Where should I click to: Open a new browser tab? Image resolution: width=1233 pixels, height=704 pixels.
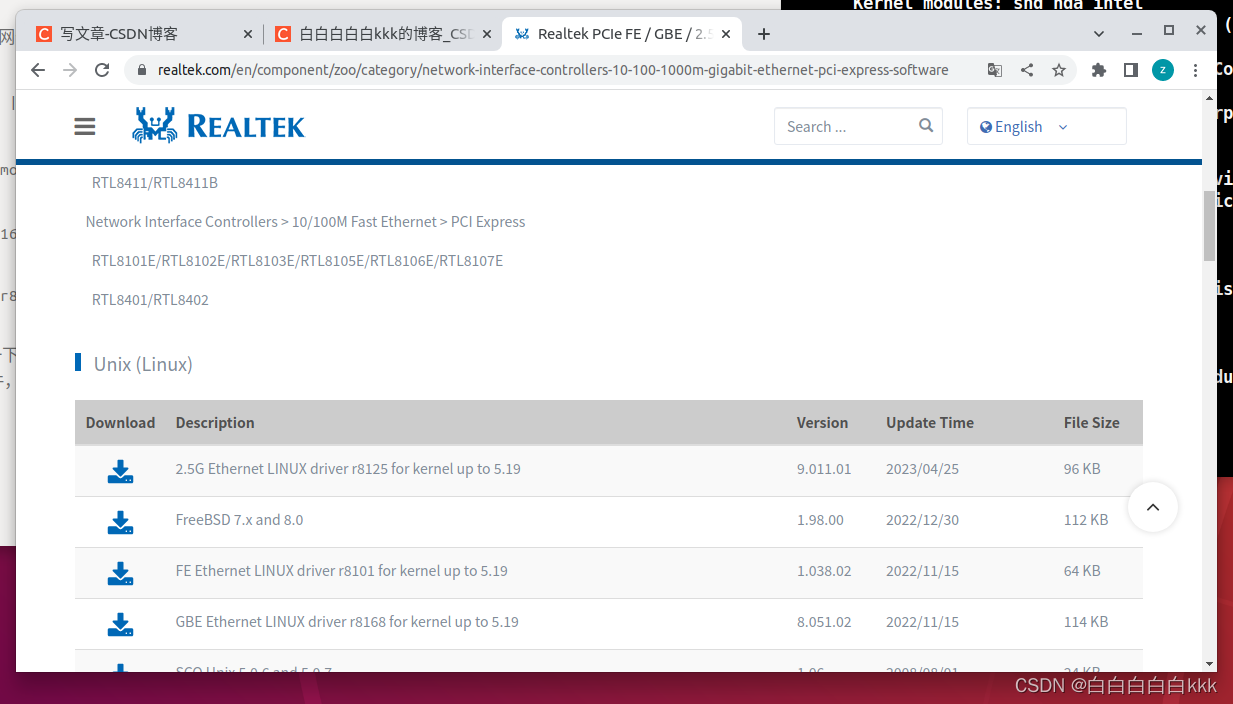(764, 34)
